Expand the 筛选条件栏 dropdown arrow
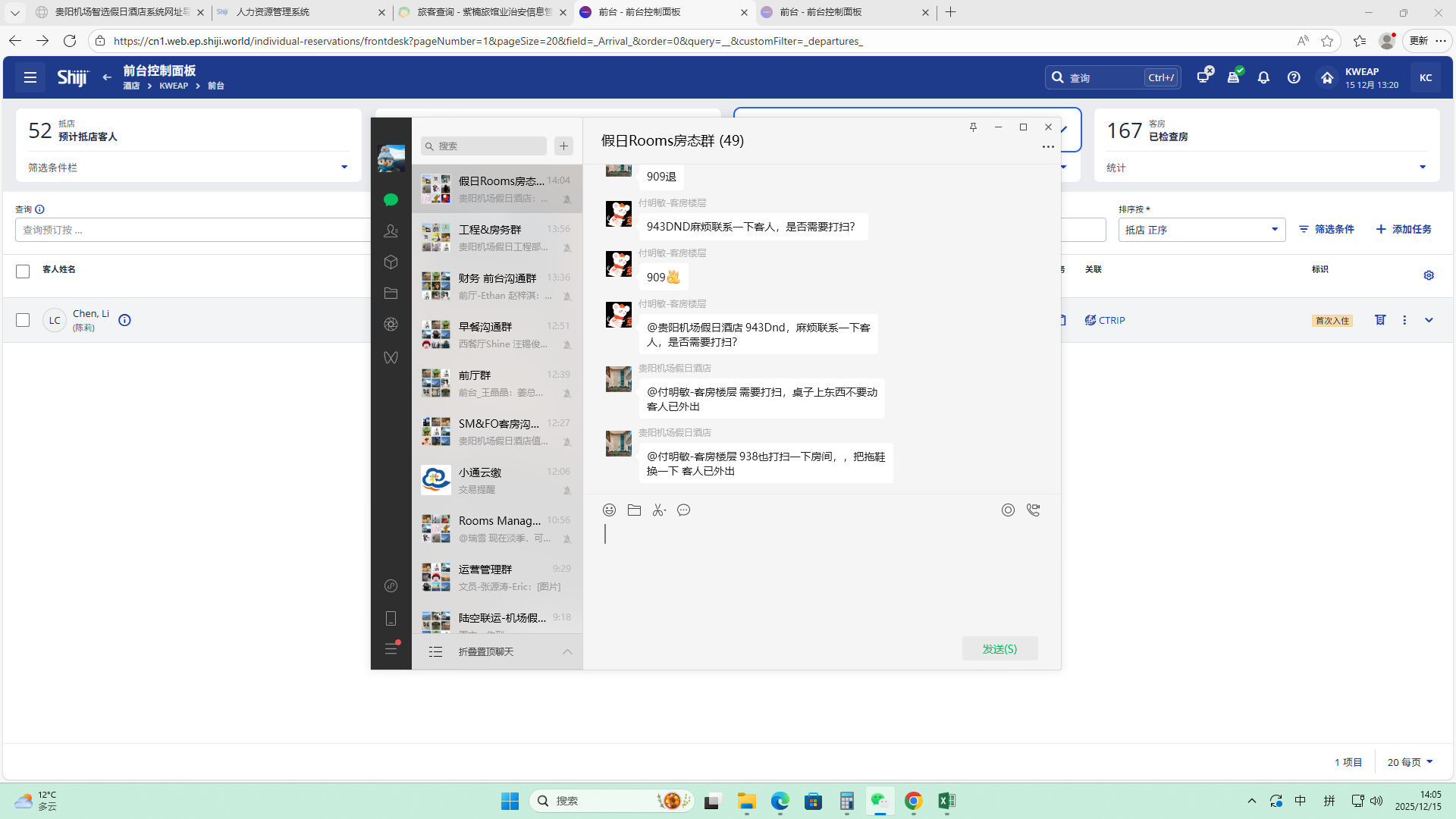 [344, 168]
